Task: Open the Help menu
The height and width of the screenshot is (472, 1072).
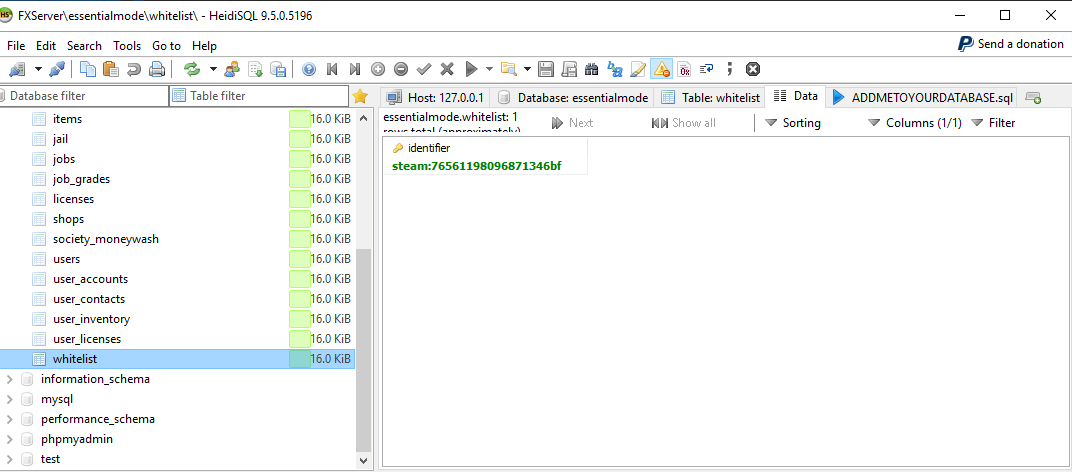Action: 204,46
